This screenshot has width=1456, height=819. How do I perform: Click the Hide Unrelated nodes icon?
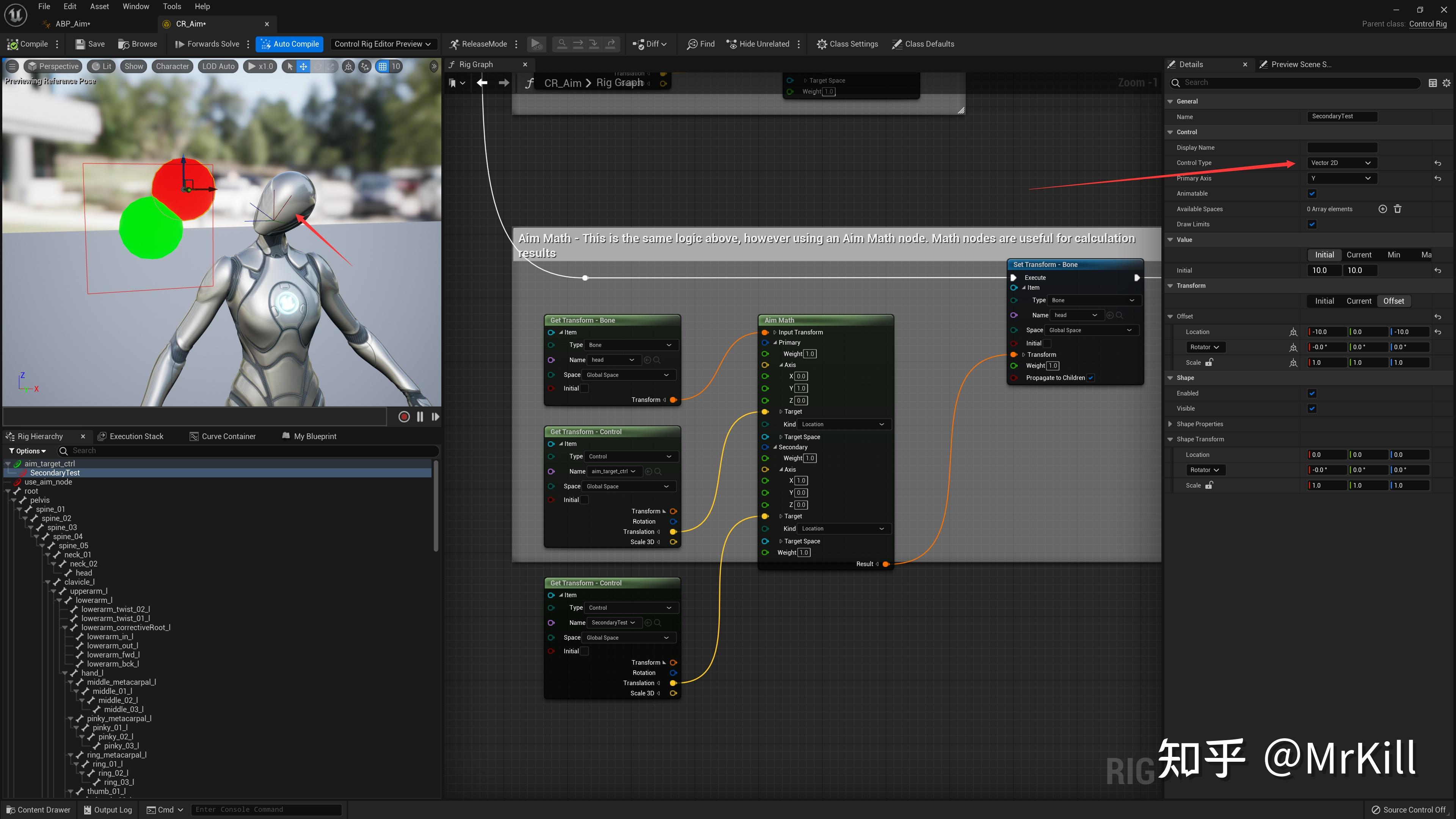pyautogui.click(x=731, y=44)
